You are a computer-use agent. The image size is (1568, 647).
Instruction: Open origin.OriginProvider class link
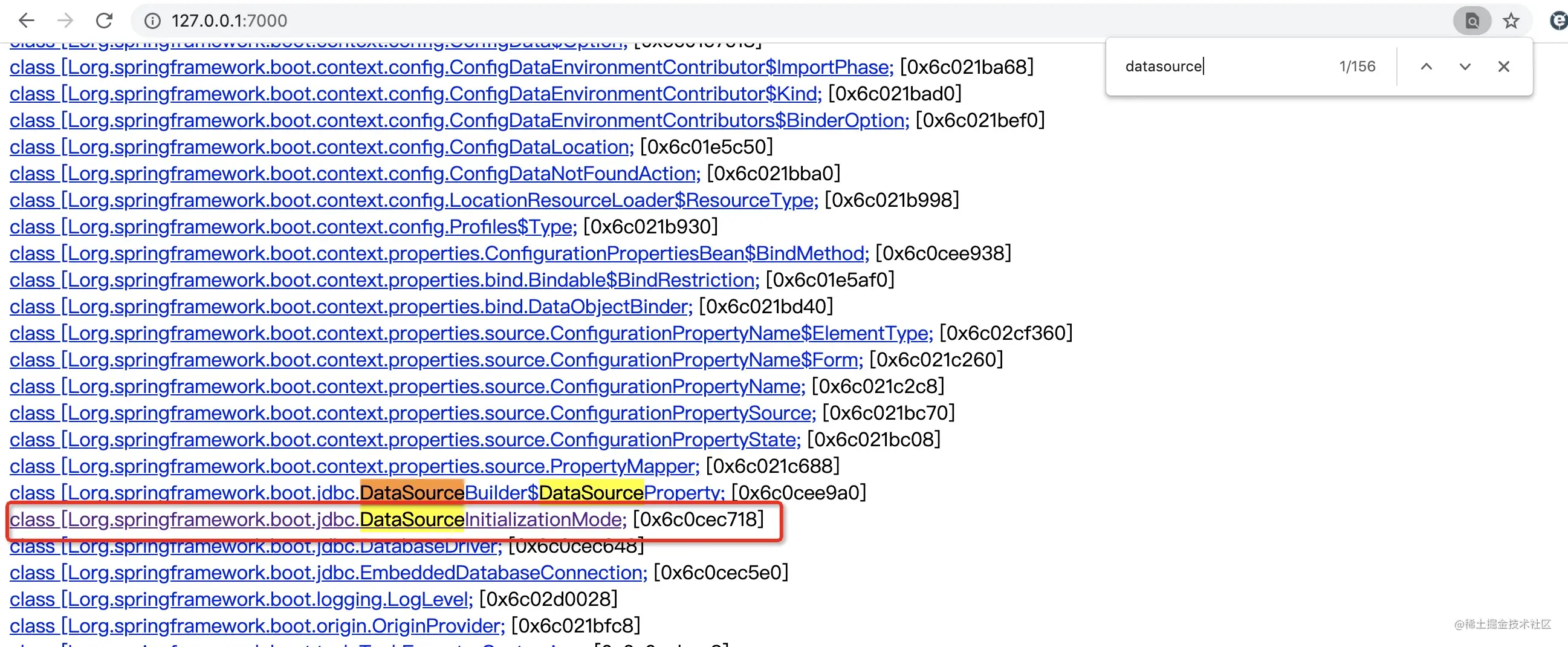point(258,626)
